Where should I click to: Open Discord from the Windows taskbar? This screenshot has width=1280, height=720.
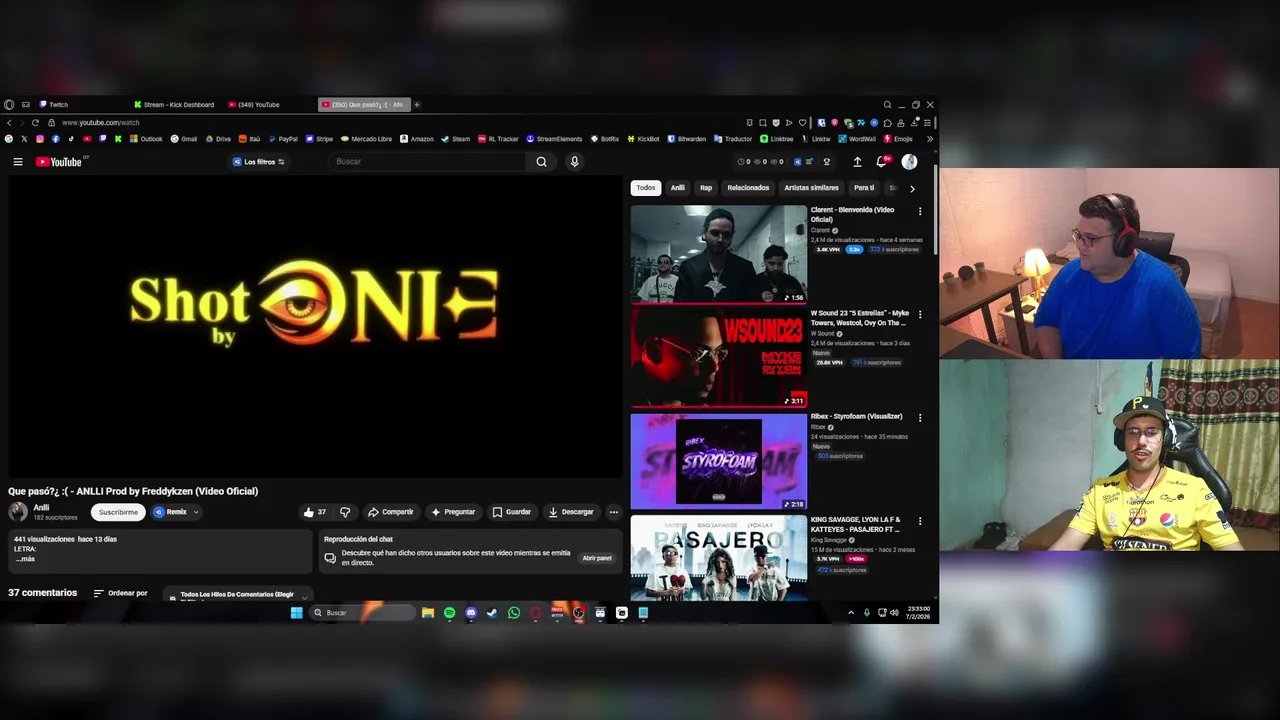(471, 613)
